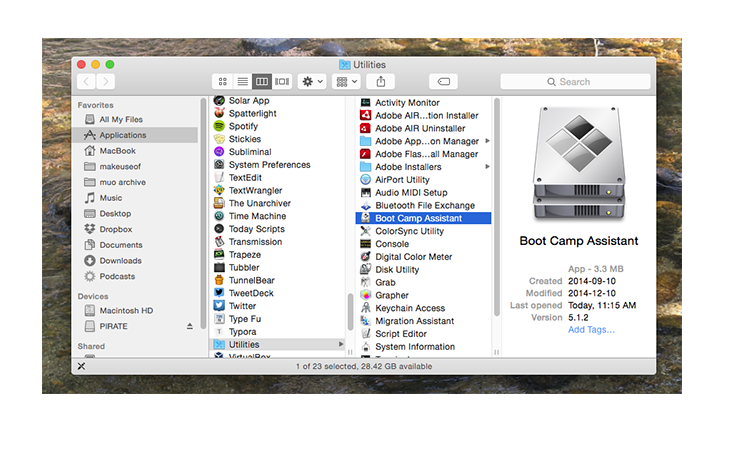
Task: Click the Applications column scrollbar
Action: tap(351, 312)
